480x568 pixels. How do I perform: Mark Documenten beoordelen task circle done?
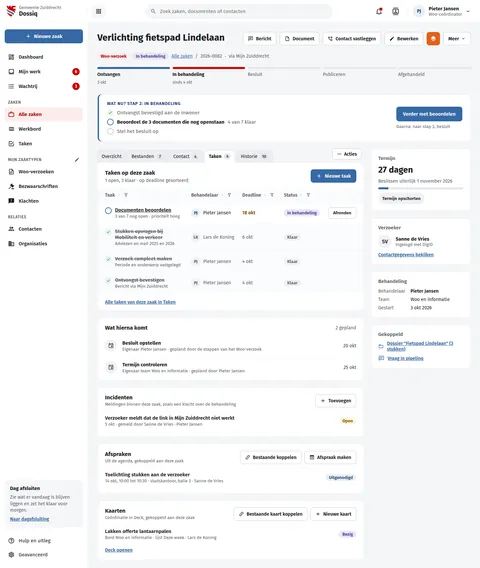pos(108,210)
